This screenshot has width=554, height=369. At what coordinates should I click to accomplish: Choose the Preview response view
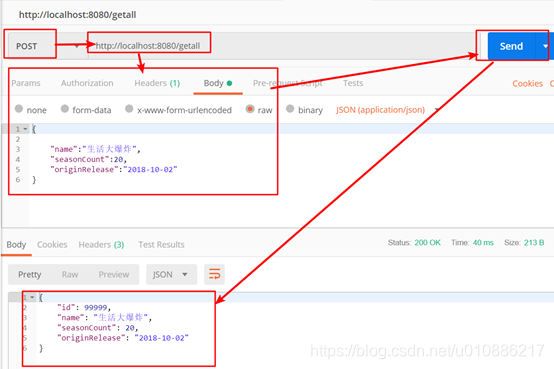pyautogui.click(x=114, y=275)
